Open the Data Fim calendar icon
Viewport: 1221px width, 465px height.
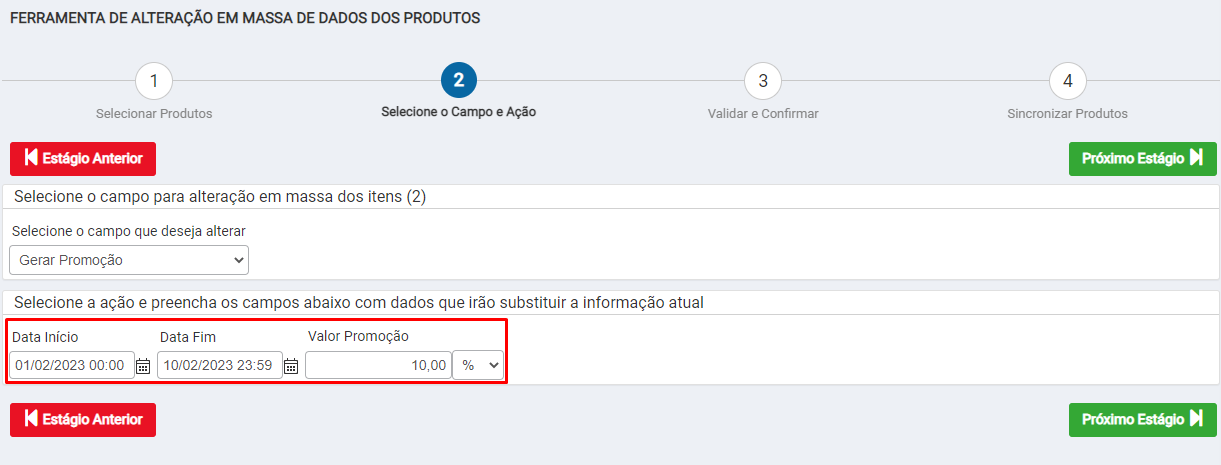[291, 366]
